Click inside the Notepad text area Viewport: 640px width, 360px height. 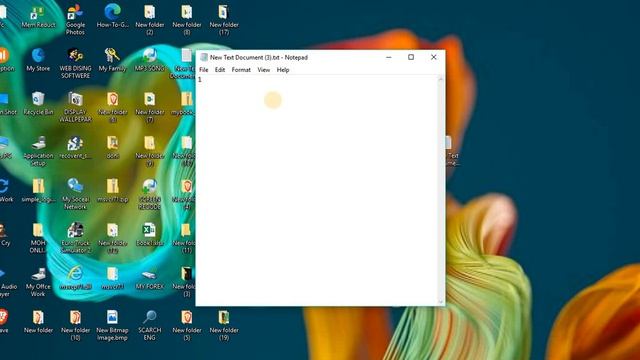[x=317, y=190]
